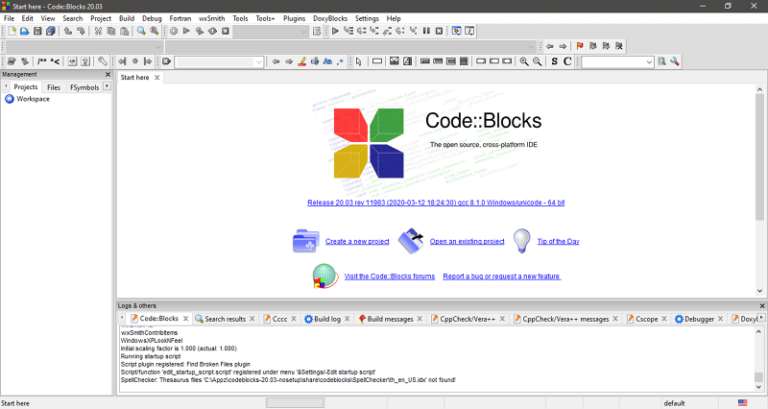Click the Find magnifier icon
This screenshot has height=409, width=768.
[142, 31]
